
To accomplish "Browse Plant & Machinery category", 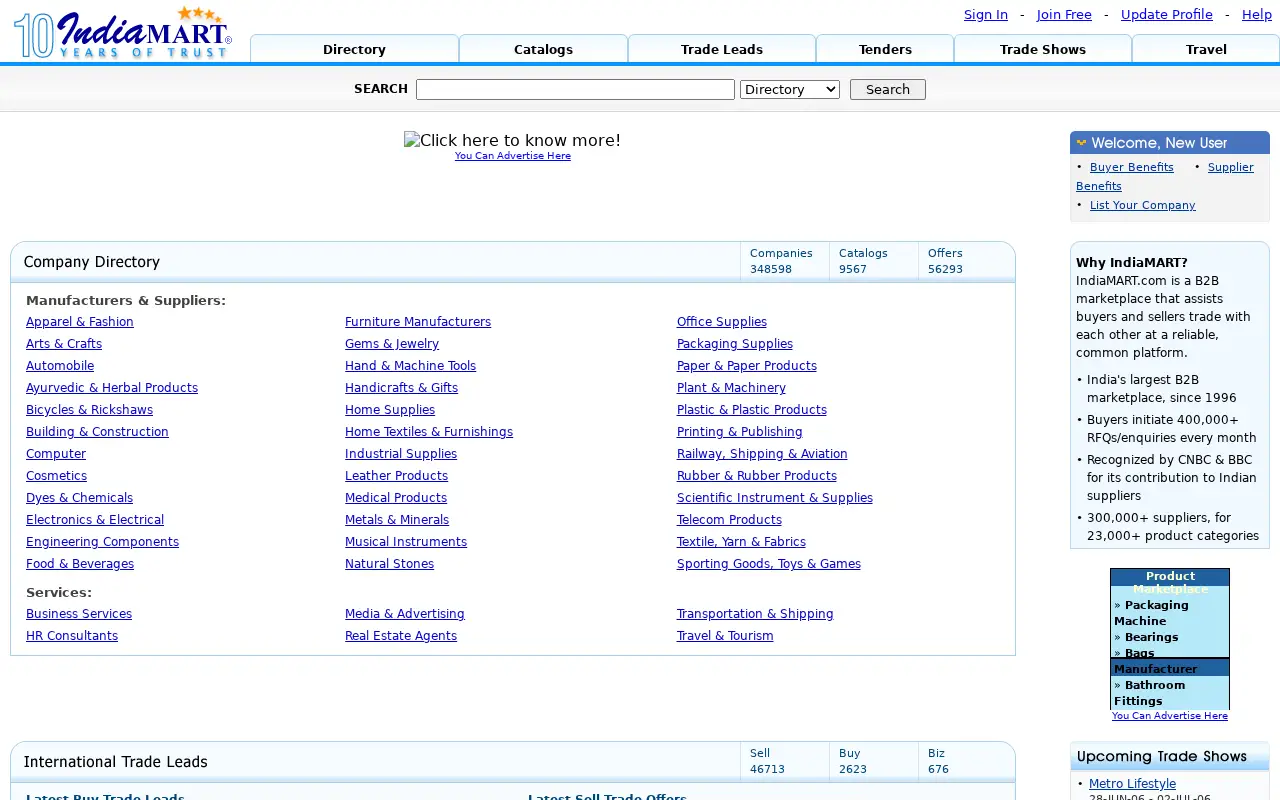I will (731, 388).
